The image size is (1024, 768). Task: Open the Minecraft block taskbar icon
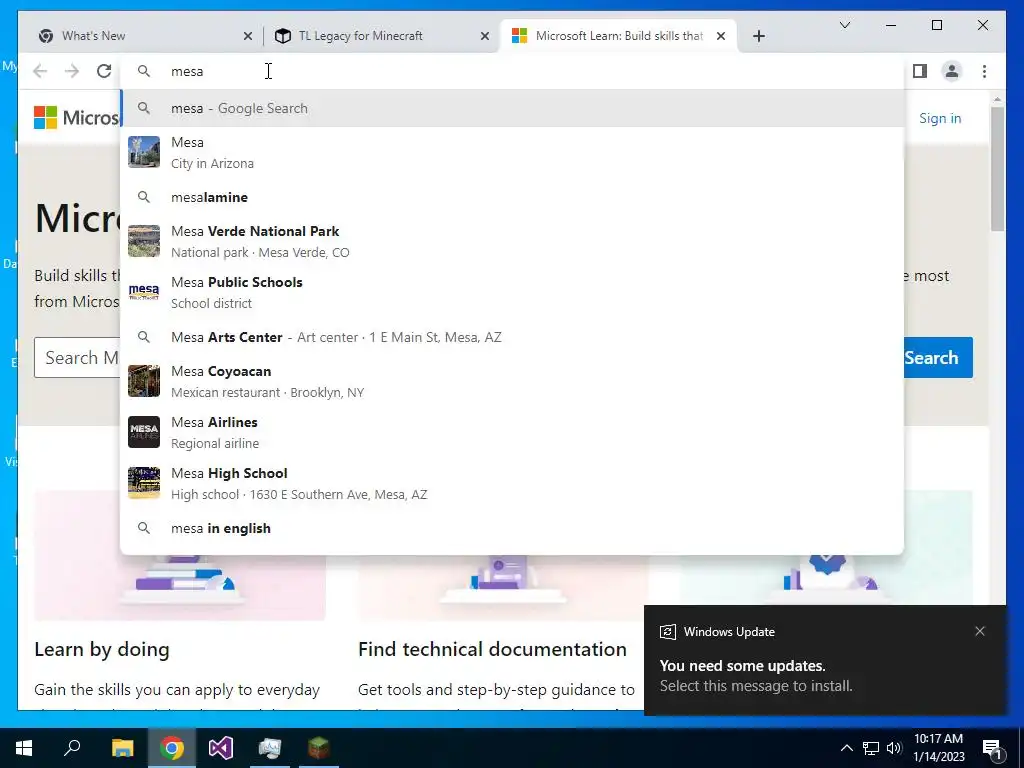[319, 748]
